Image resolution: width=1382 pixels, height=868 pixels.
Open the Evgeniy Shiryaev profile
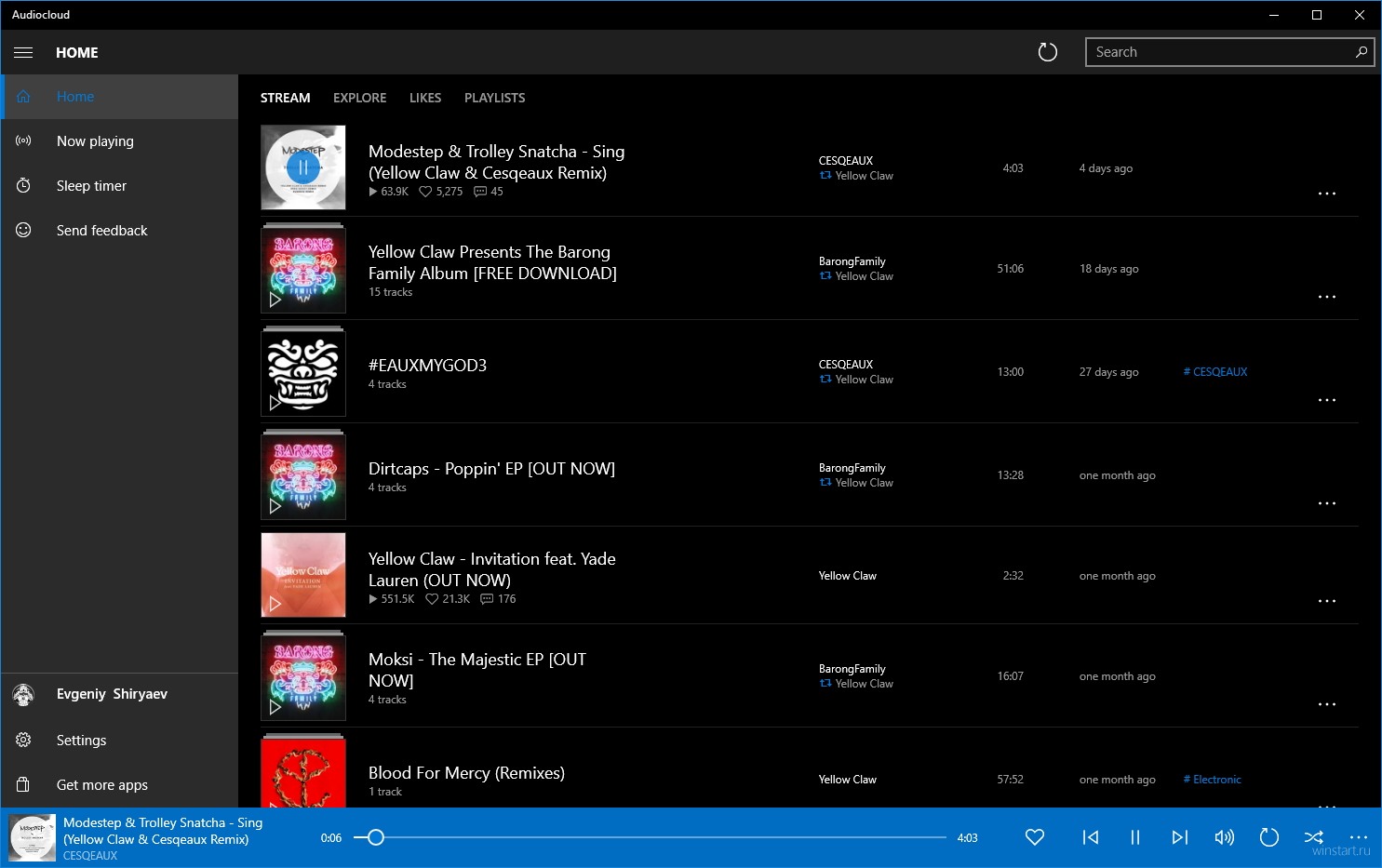click(x=119, y=695)
